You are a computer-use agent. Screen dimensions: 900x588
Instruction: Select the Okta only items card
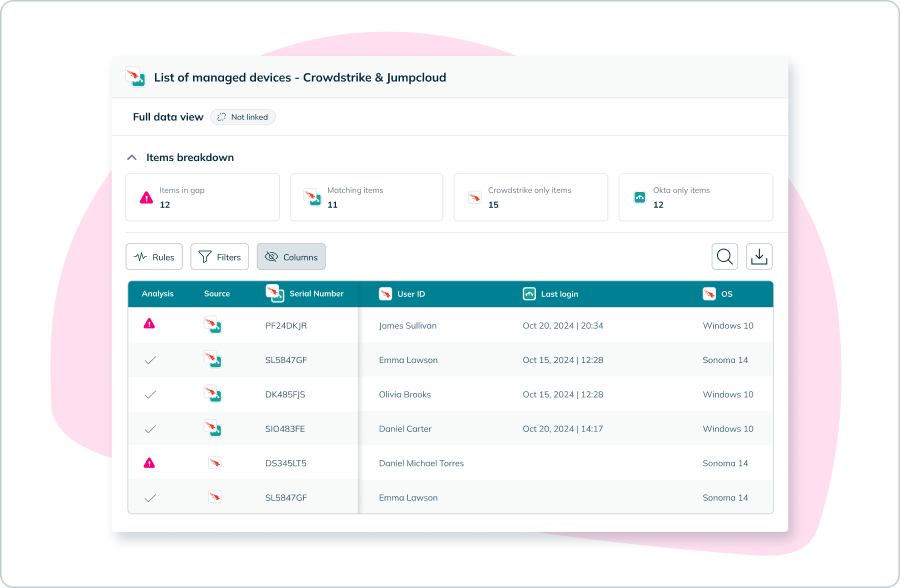(x=696, y=198)
